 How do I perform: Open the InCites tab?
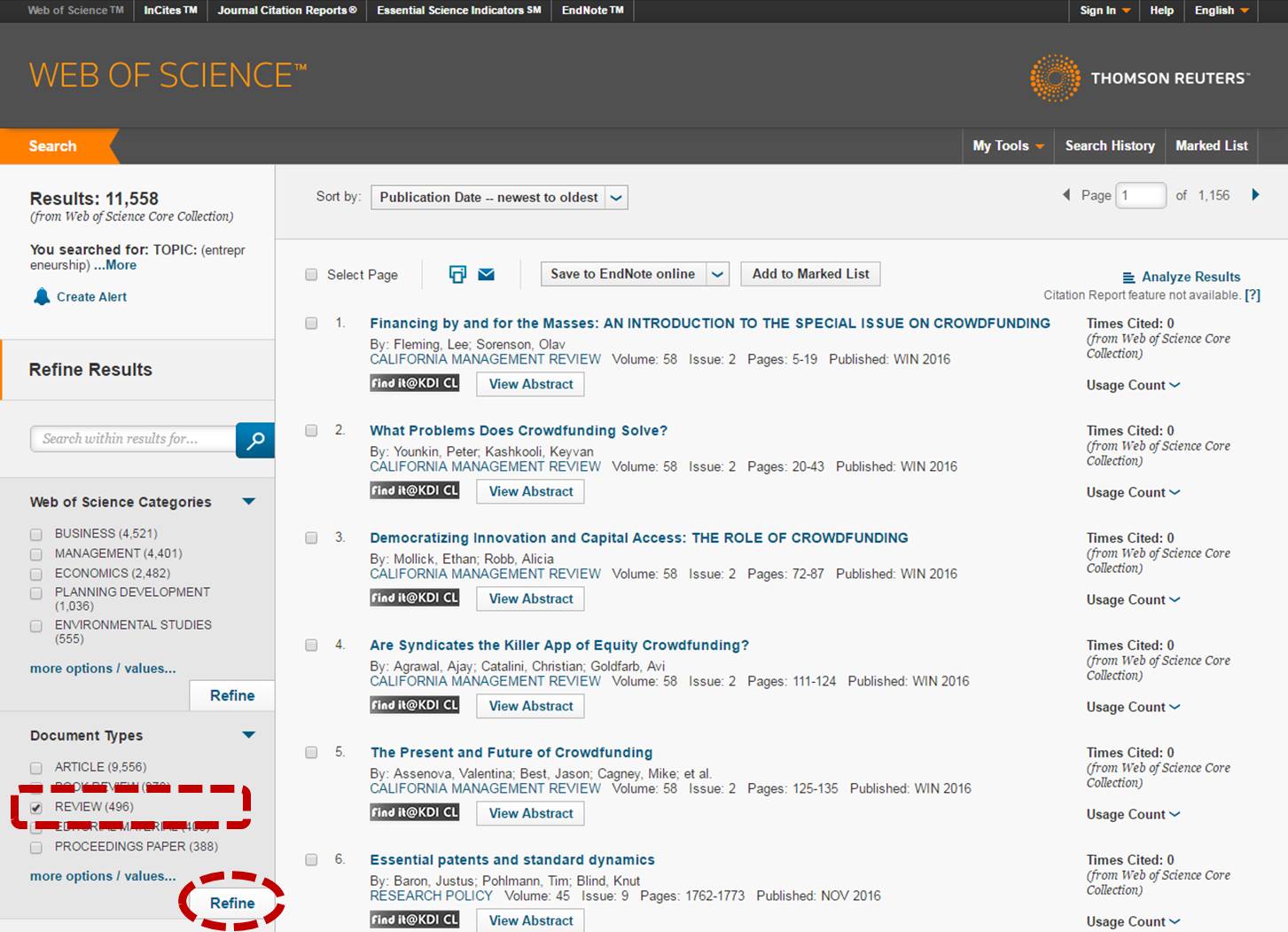(x=170, y=11)
